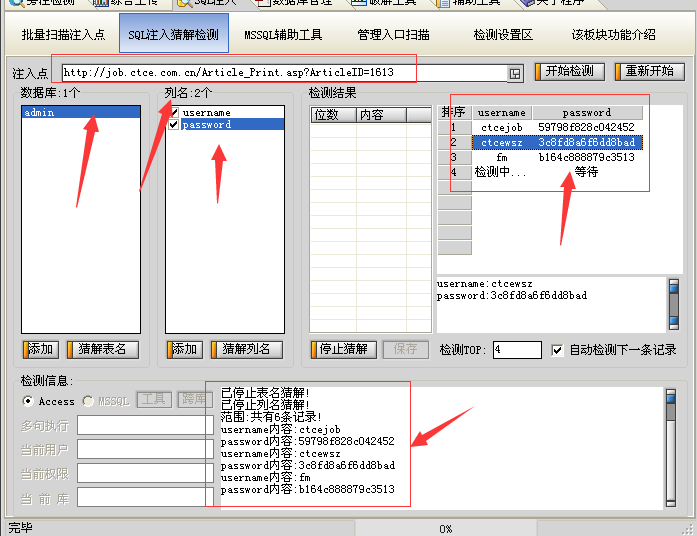Click the window resize grip

tap(688, 529)
